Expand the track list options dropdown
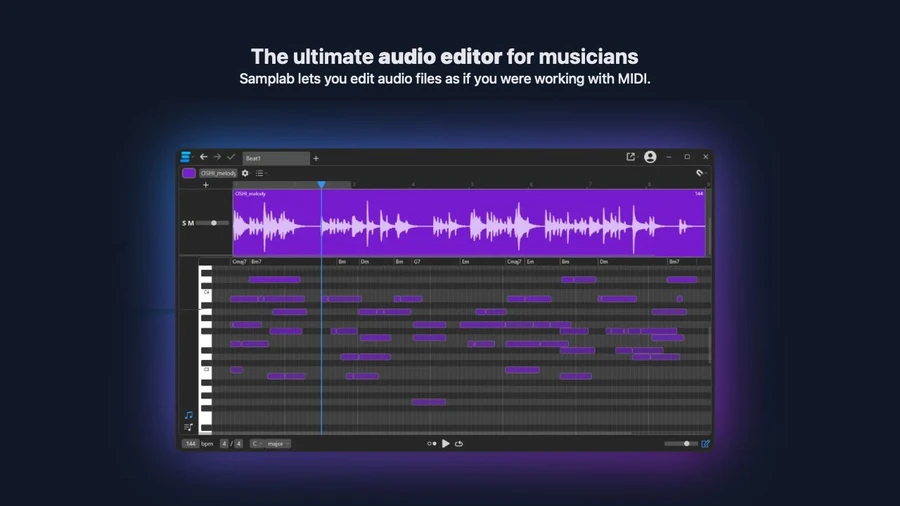Screen dimensions: 900x506 [261, 173]
